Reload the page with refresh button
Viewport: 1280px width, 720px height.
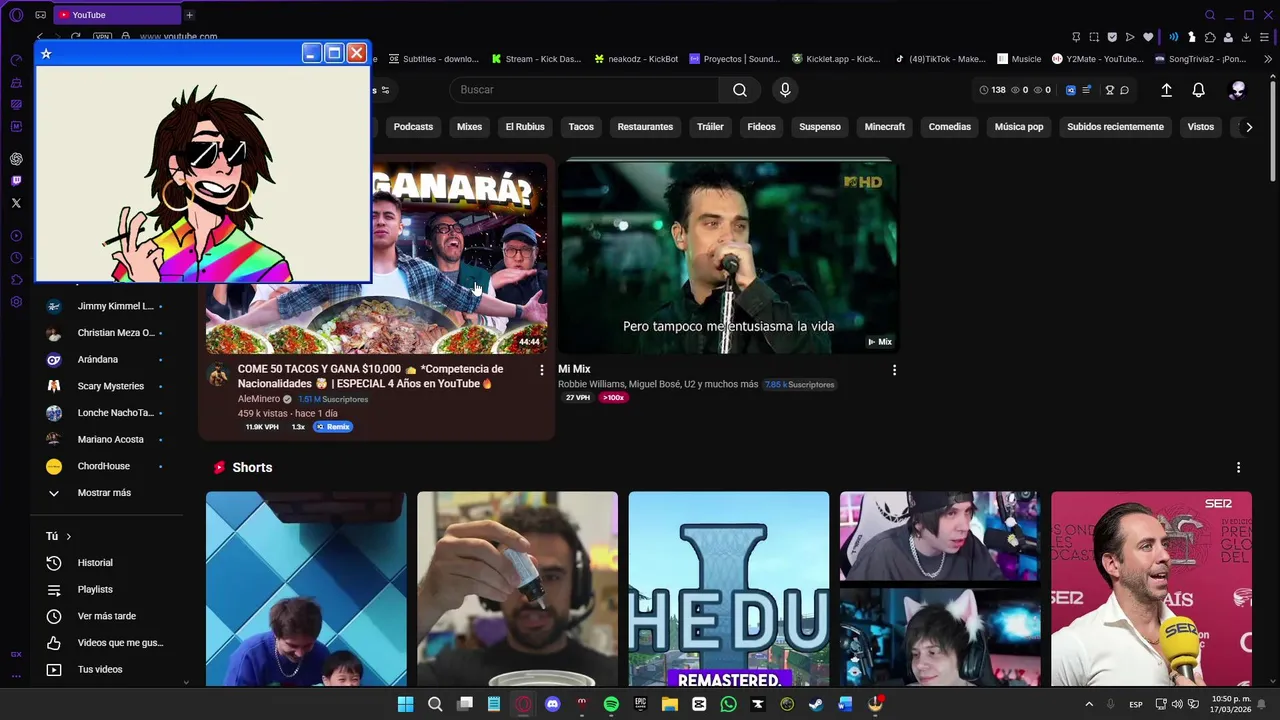tap(75, 37)
